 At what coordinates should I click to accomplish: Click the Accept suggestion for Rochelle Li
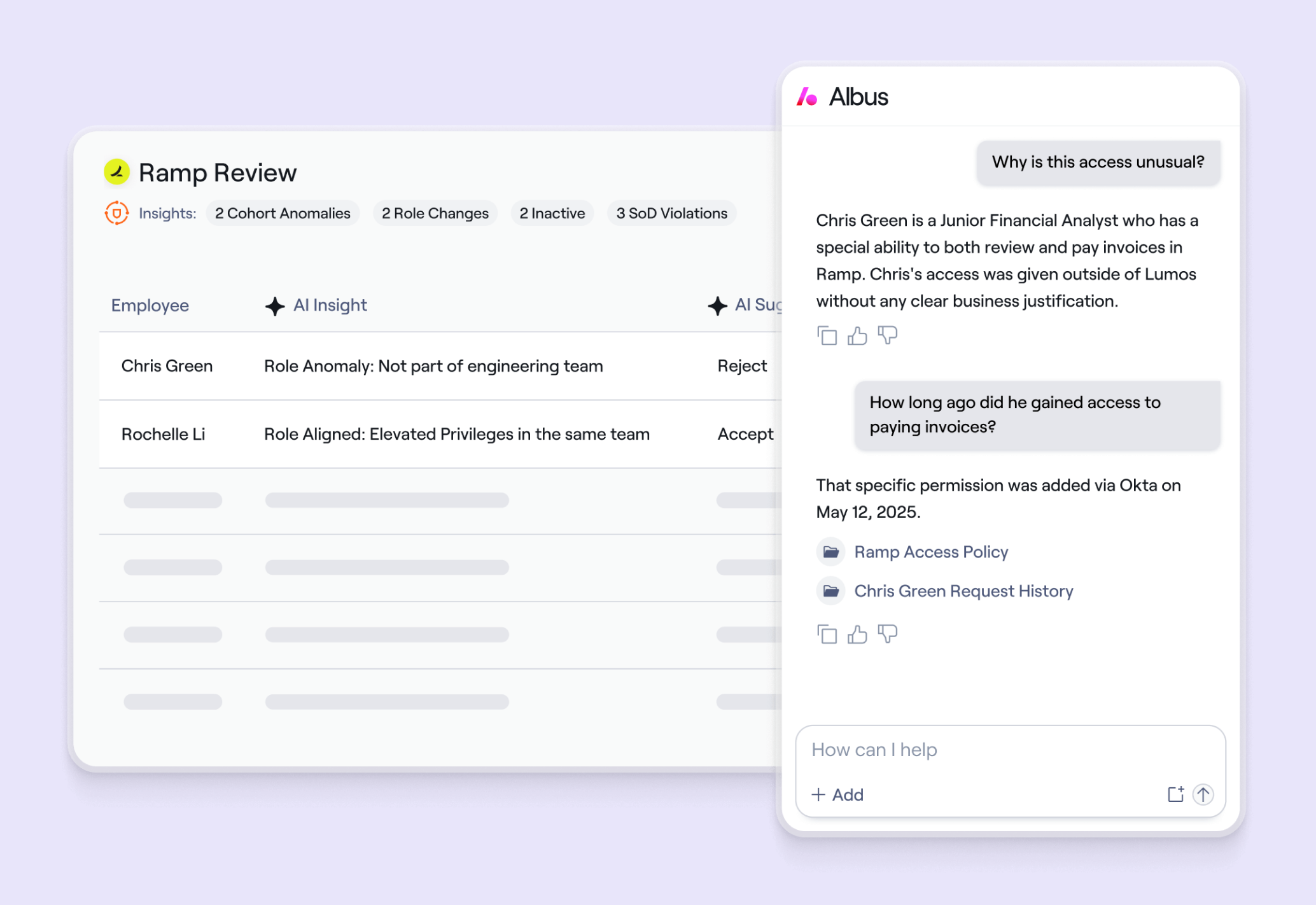tap(745, 434)
